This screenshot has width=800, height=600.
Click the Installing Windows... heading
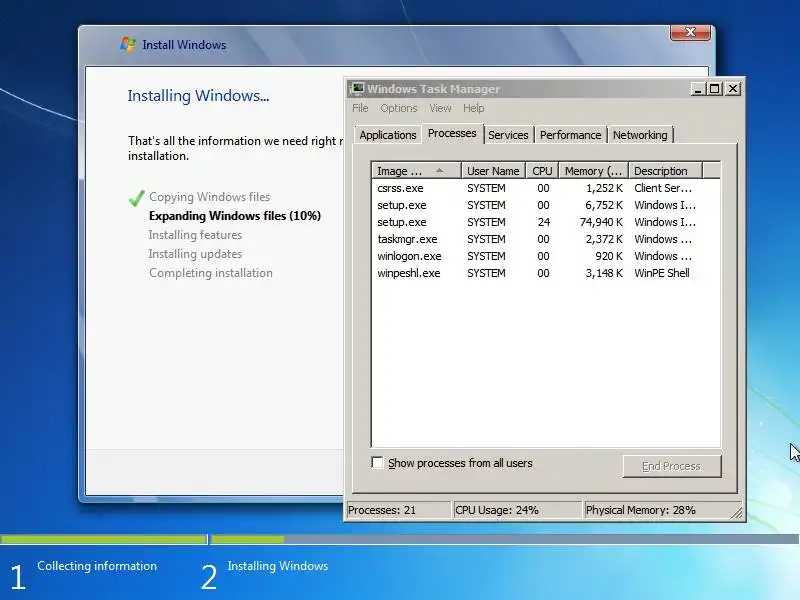[198, 95]
